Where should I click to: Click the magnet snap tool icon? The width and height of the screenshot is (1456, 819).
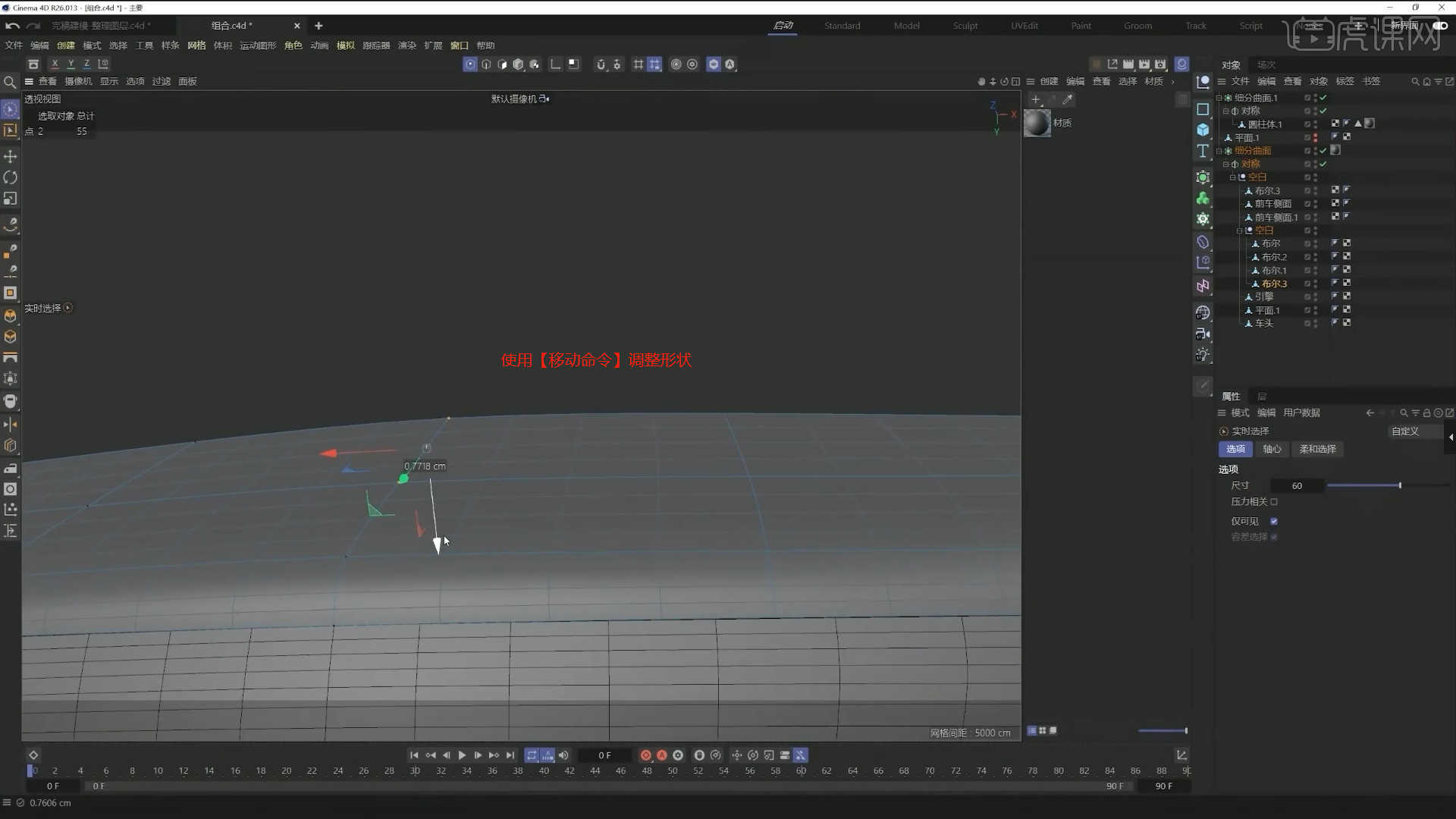601,64
